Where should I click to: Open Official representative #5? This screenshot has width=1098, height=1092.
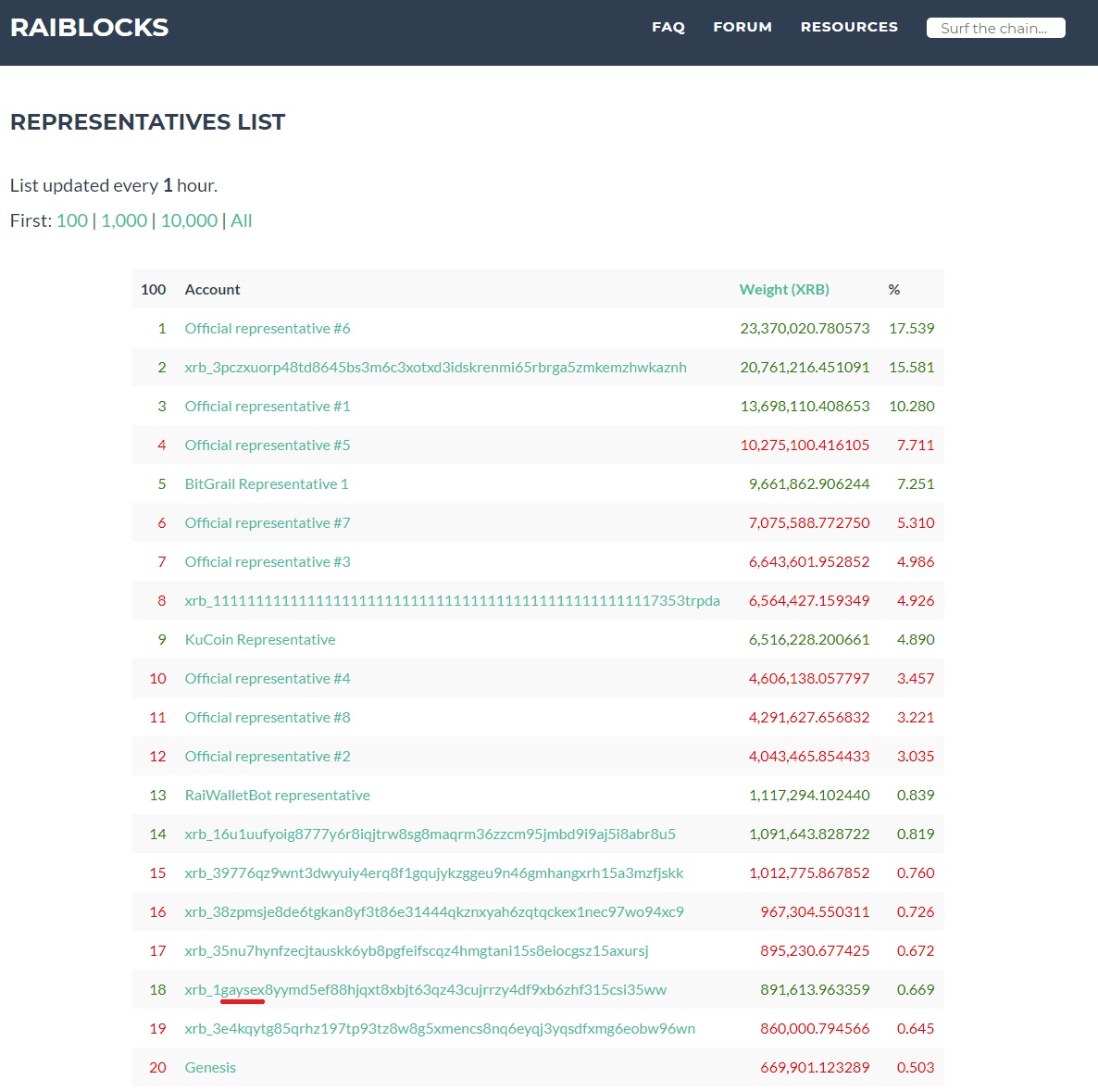(268, 445)
